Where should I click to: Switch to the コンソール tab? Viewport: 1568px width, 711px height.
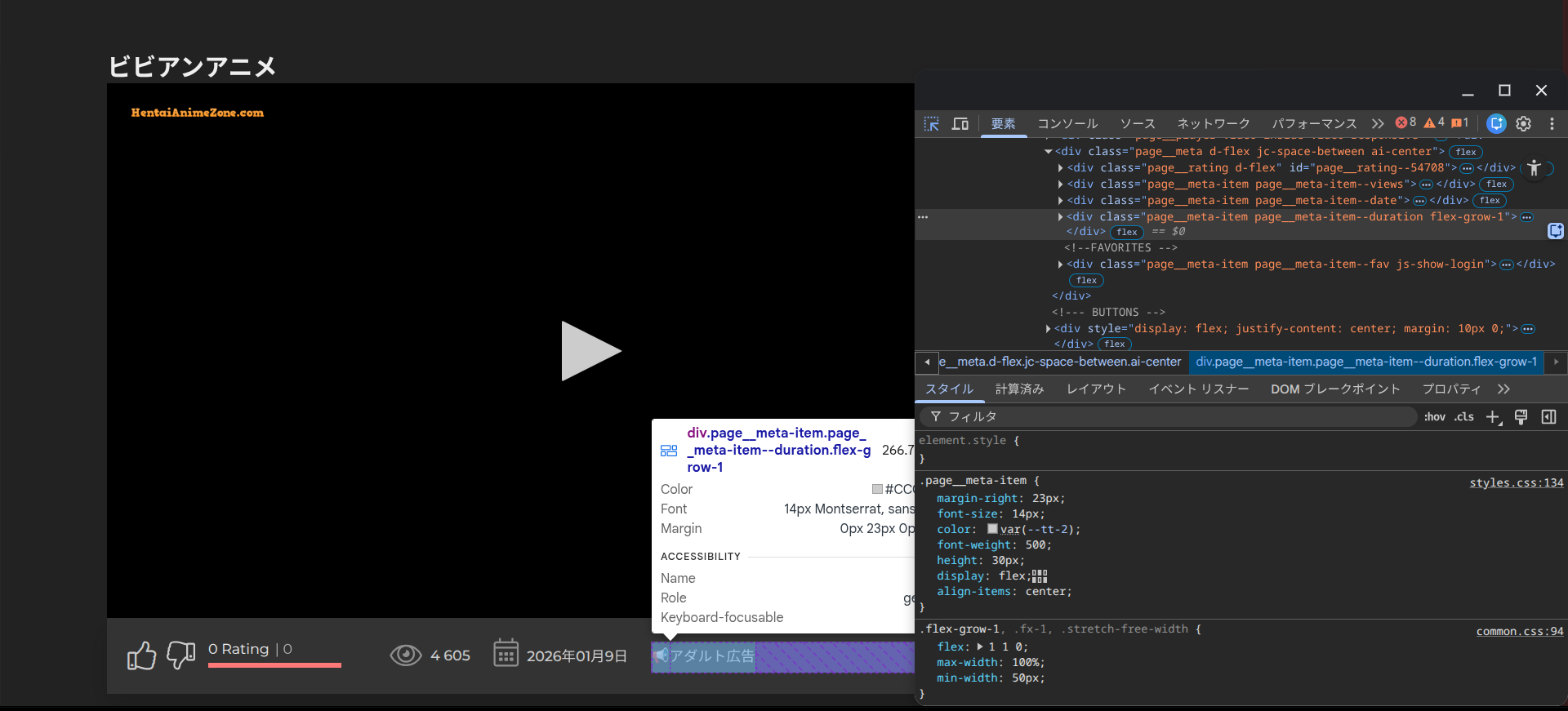coord(1067,124)
